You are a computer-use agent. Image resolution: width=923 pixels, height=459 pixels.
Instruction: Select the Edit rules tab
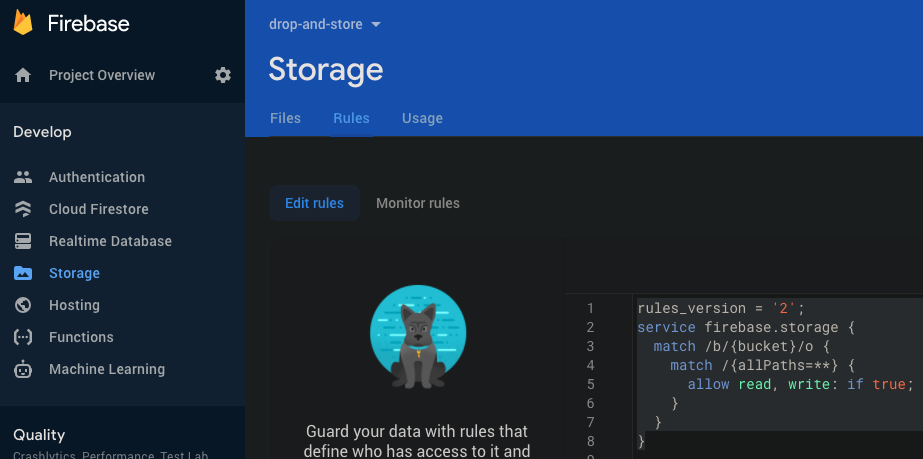point(314,203)
